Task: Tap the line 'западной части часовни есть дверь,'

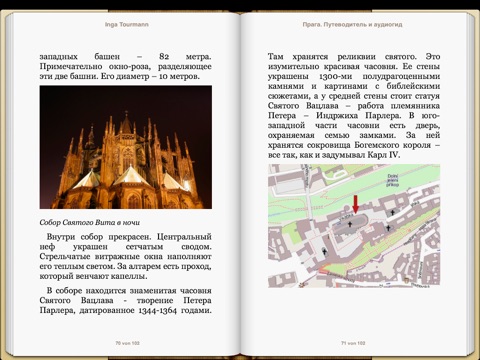Action: point(354,125)
